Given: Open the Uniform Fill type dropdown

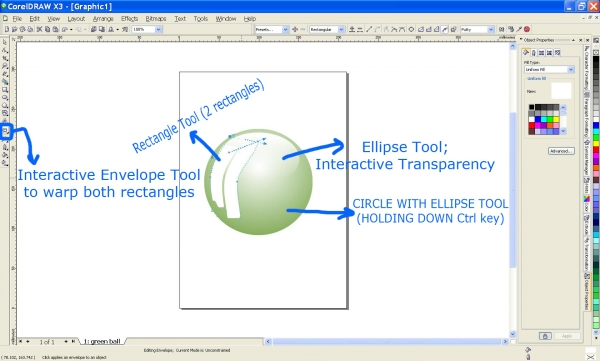Looking at the screenshot, I should click(549, 70).
